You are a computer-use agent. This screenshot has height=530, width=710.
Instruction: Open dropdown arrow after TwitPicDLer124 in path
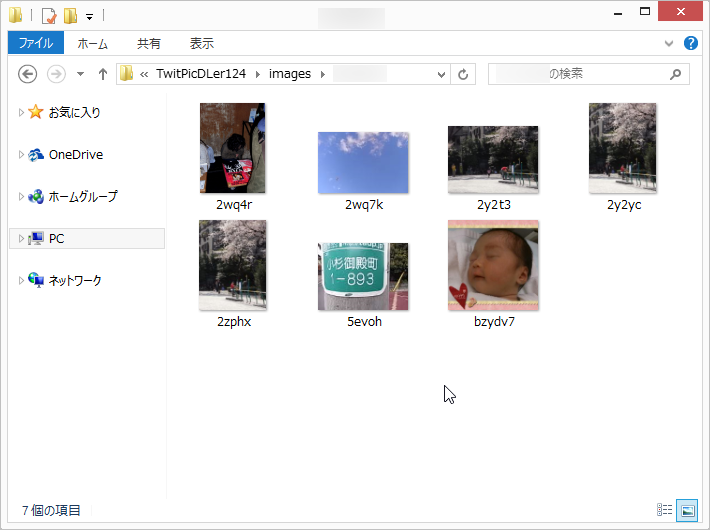click(258, 74)
